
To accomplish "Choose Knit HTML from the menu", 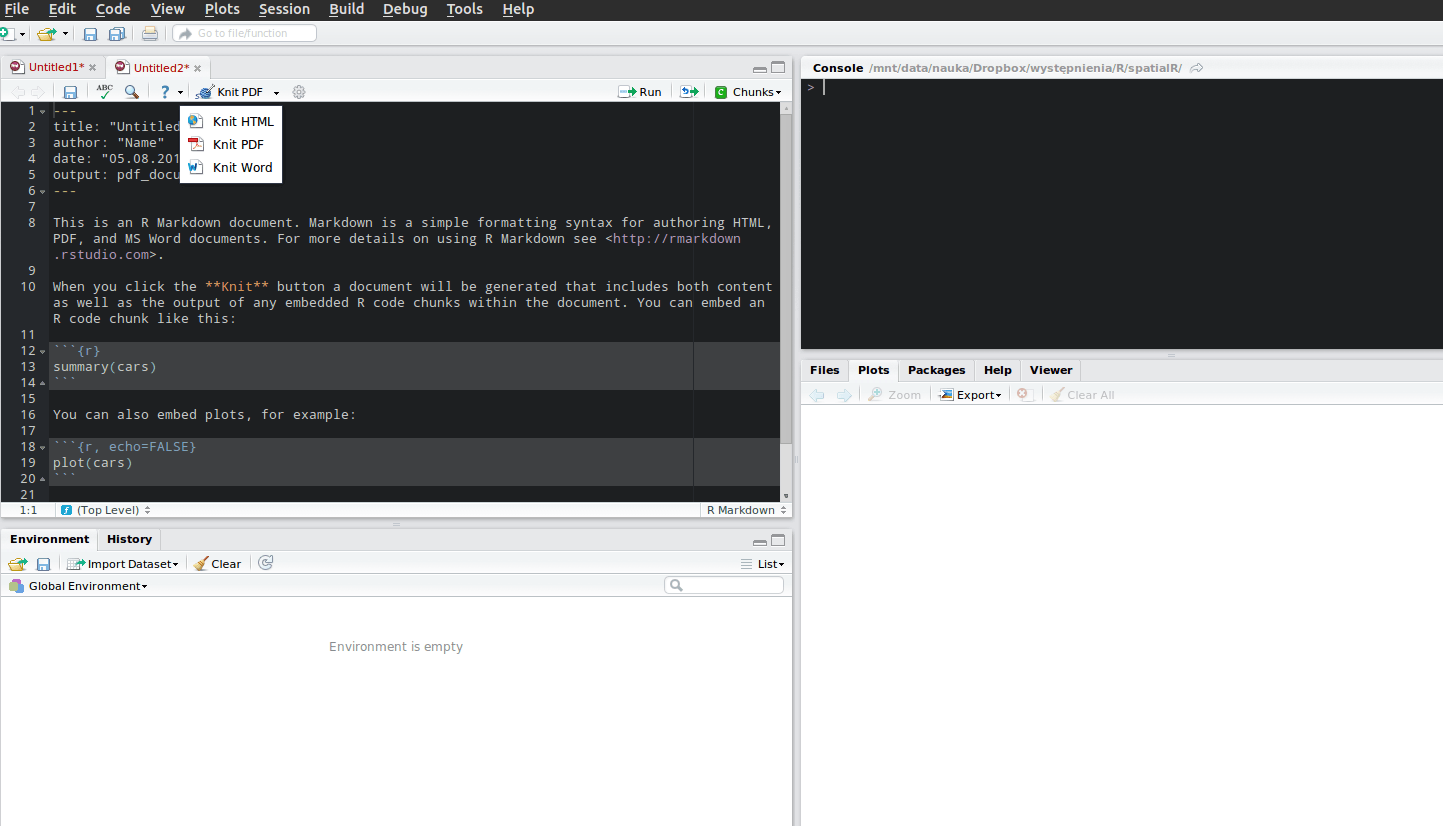I will pos(231,121).
